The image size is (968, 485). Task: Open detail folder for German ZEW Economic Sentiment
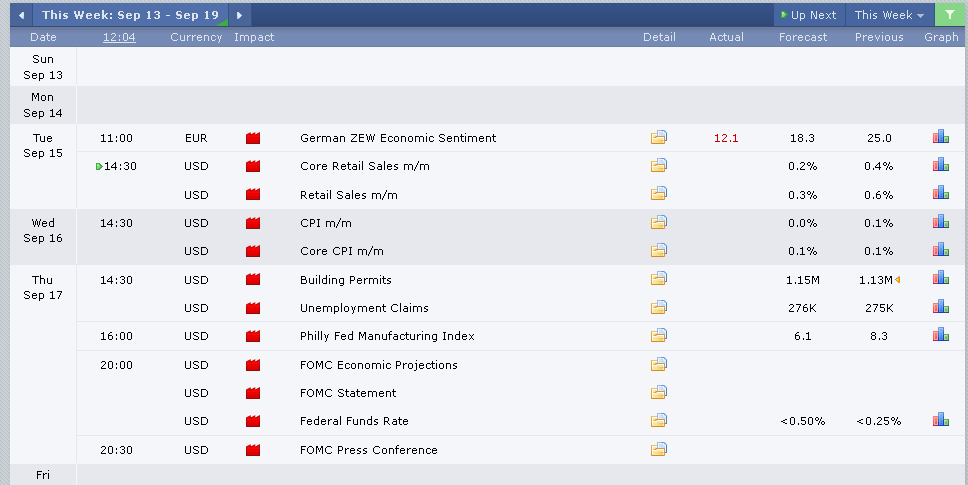coord(658,138)
